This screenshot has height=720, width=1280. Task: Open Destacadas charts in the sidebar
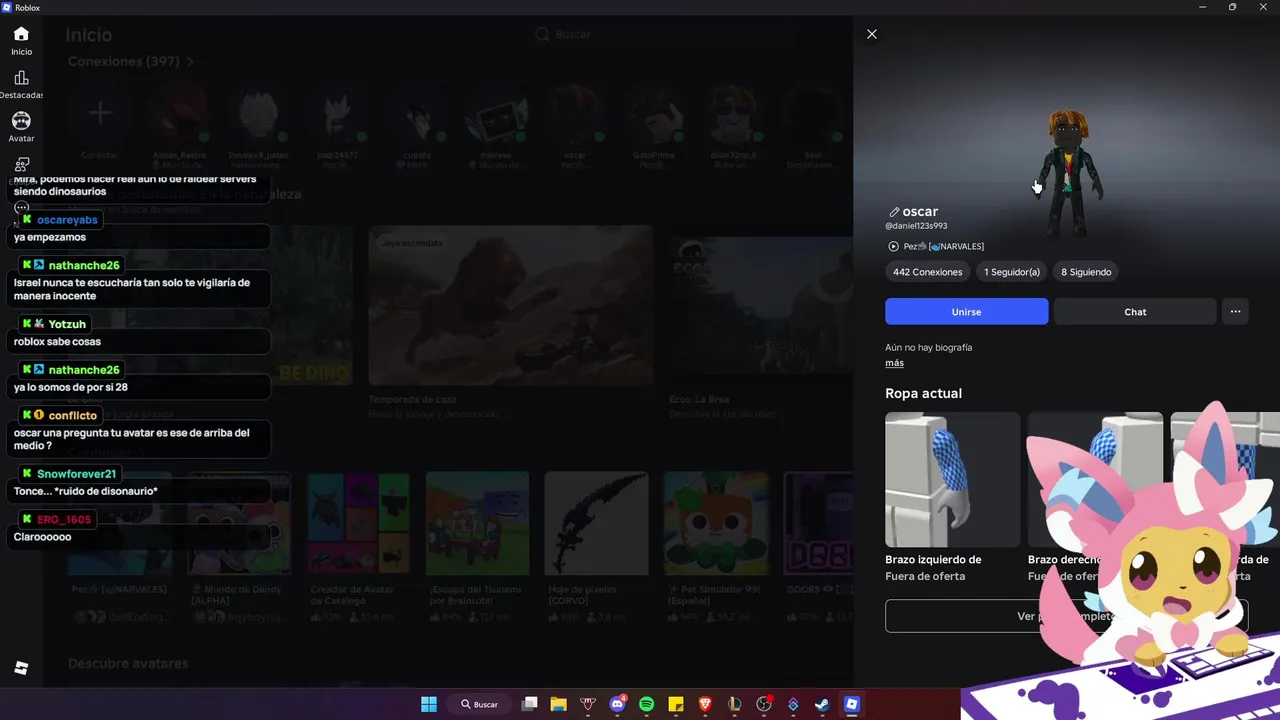tap(21, 85)
